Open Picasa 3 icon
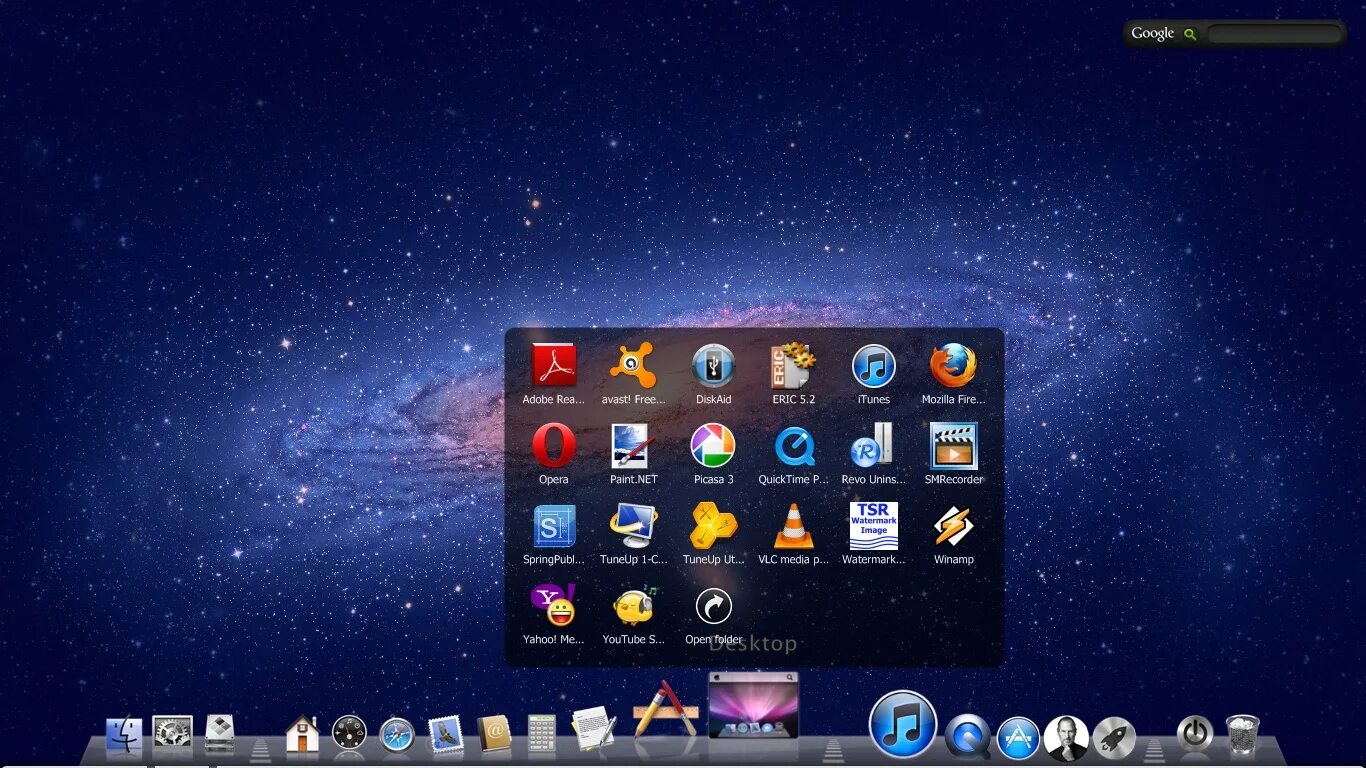The height and width of the screenshot is (768, 1366). [713, 446]
